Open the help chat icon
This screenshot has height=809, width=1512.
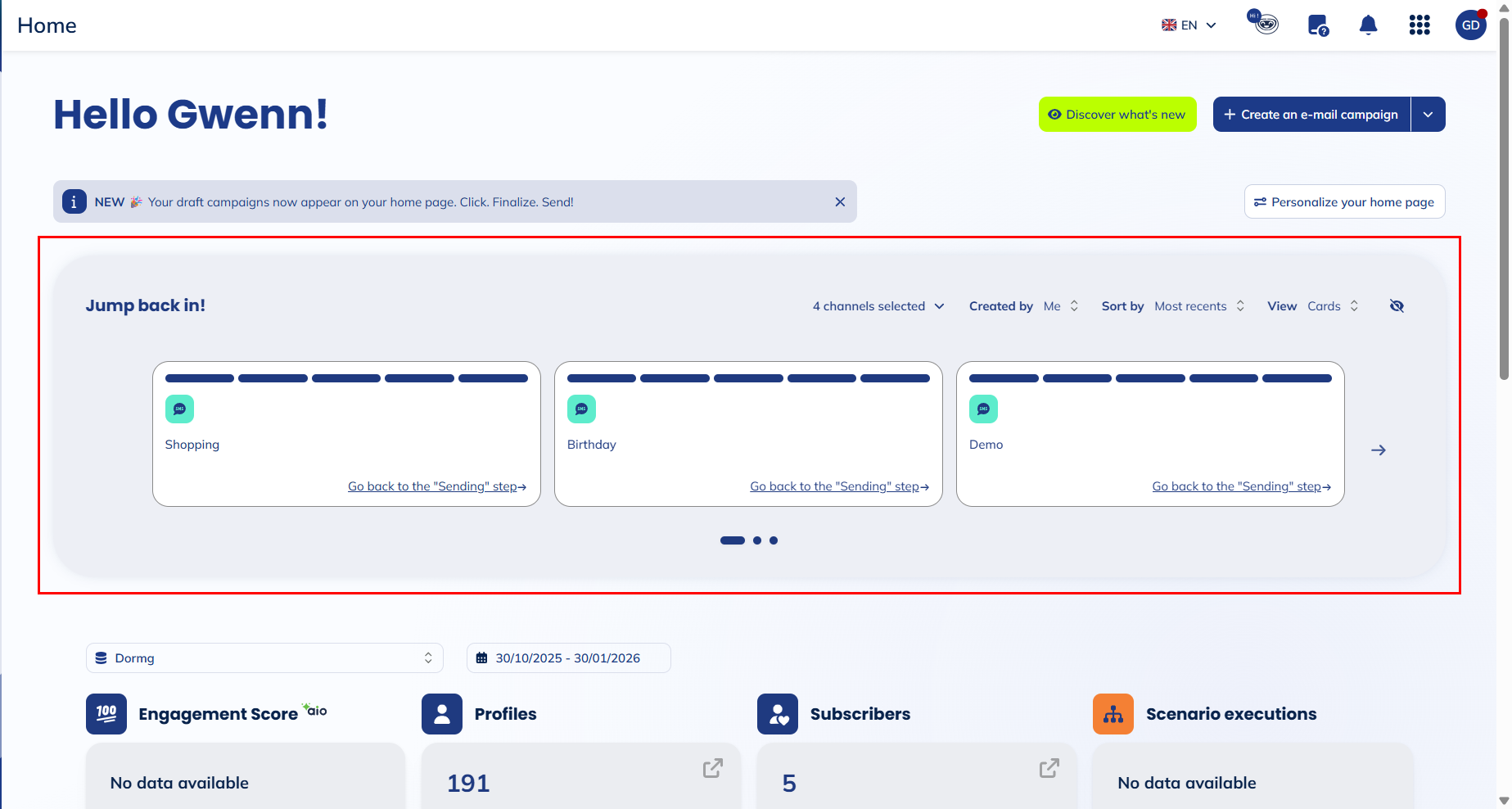point(1317,25)
